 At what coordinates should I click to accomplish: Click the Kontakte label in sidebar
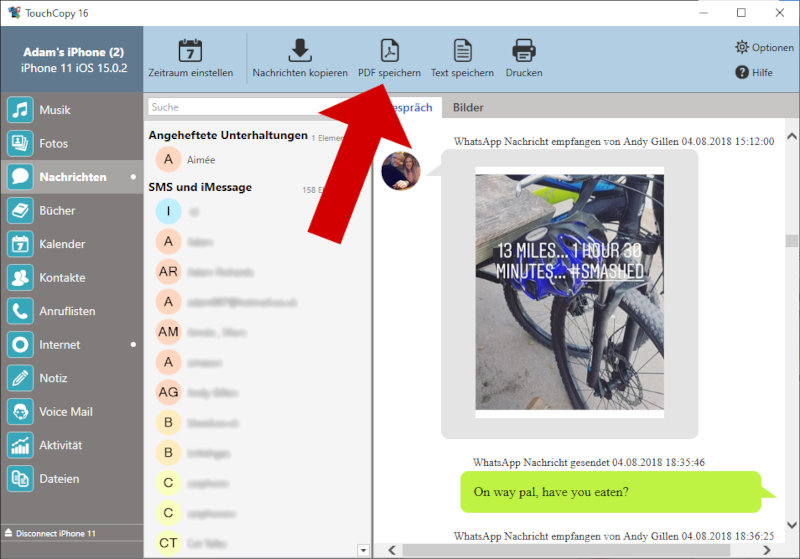(62, 277)
